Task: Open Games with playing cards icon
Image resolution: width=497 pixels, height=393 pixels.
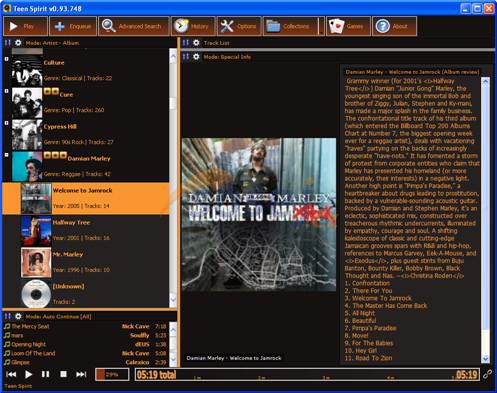Action: click(x=348, y=26)
